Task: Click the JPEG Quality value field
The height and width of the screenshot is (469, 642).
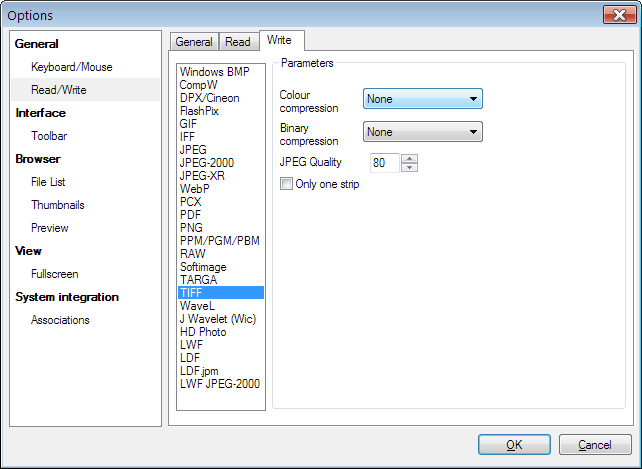Action: (384, 163)
